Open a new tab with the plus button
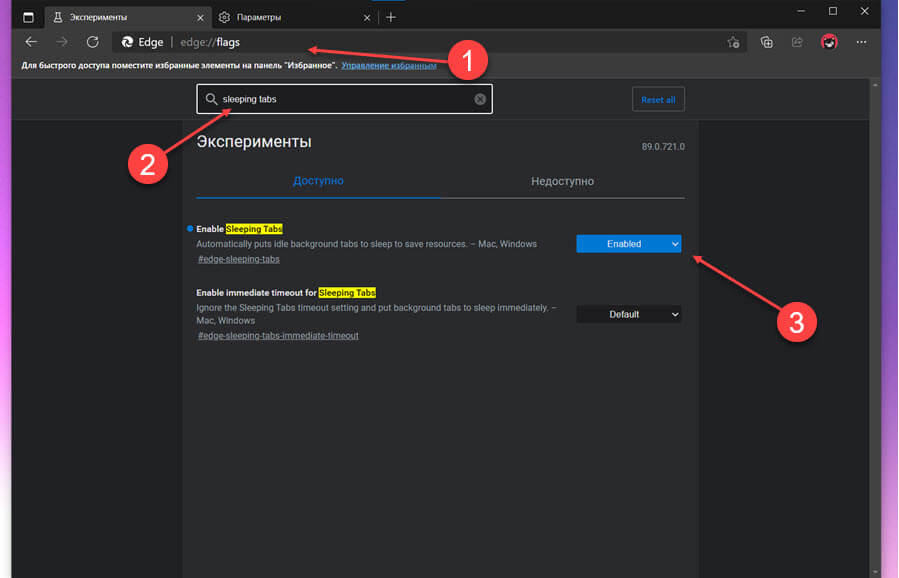The width and height of the screenshot is (899, 578). click(x=391, y=17)
